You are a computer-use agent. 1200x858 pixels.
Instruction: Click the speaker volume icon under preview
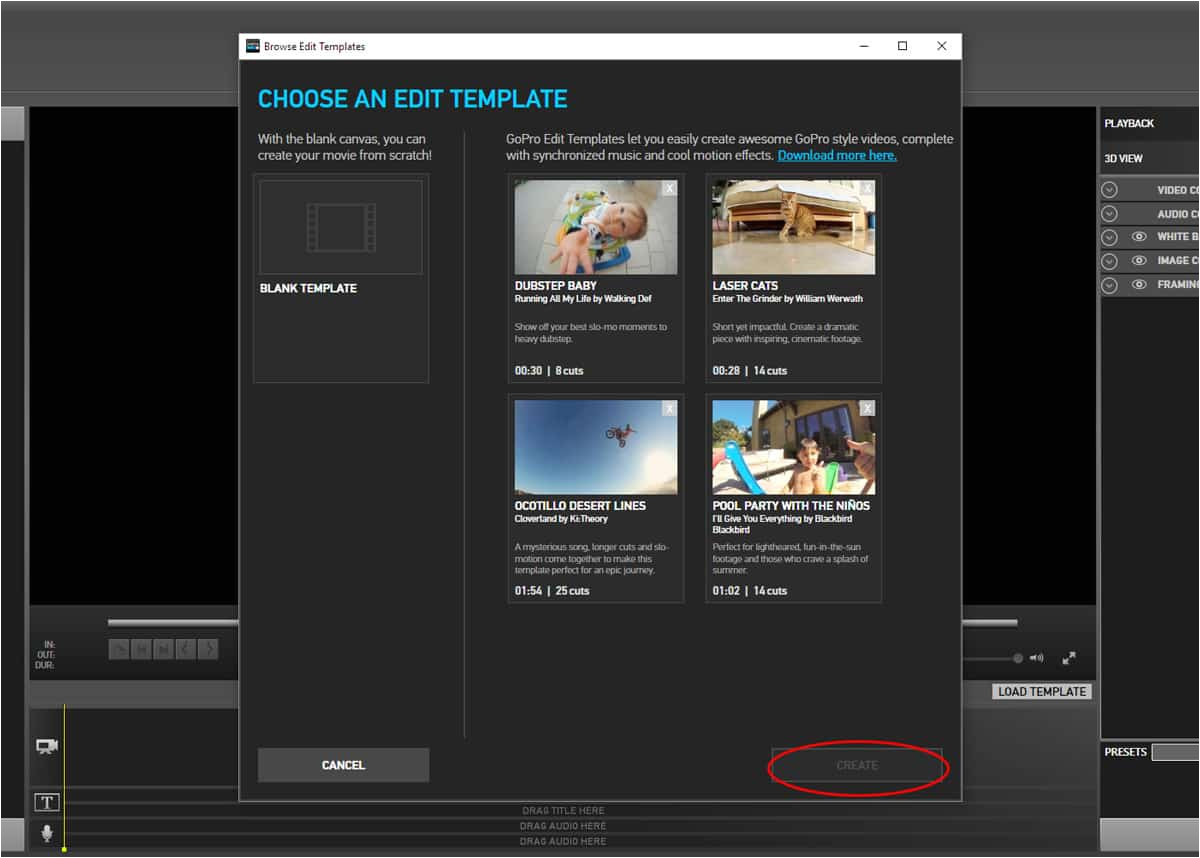pyautogui.click(x=1037, y=658)
